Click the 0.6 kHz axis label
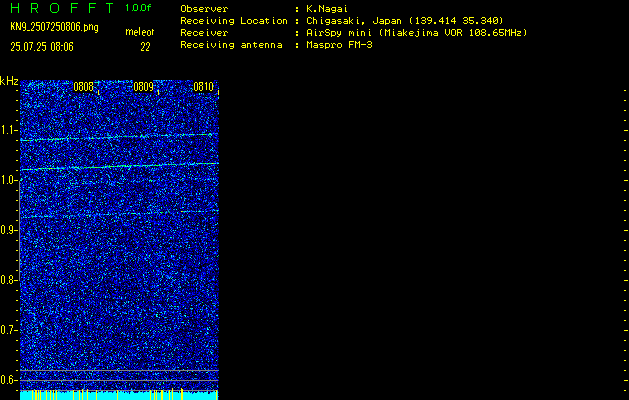 click(x=7, y=380)
